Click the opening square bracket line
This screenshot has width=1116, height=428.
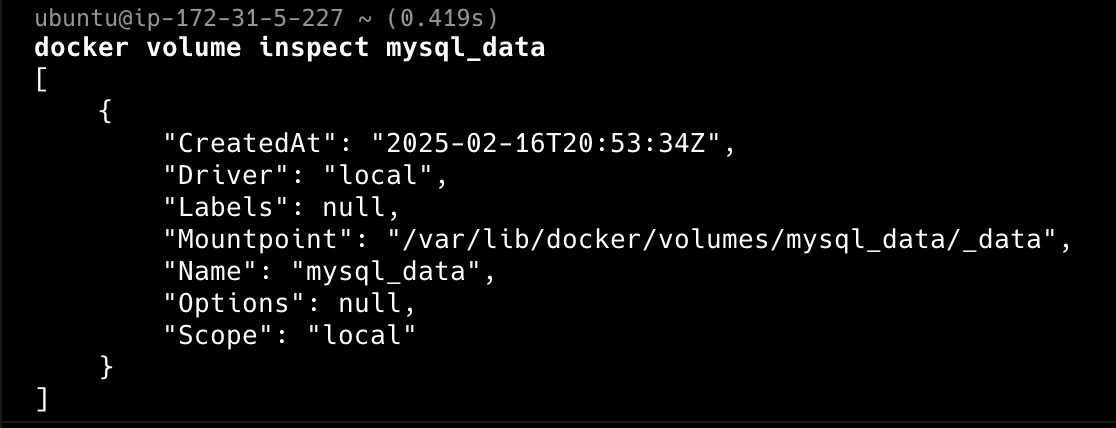point(41,80)
